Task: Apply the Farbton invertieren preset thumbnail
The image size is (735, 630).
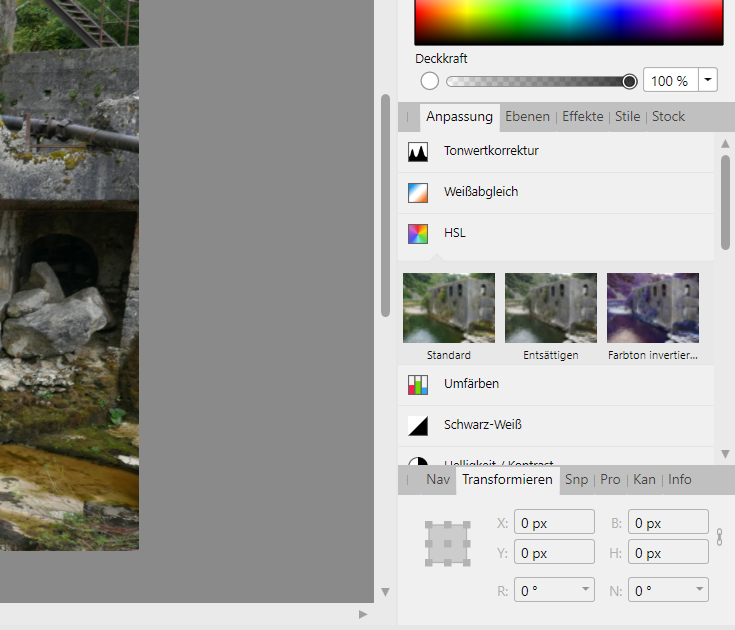Action: tap(652, 308)
